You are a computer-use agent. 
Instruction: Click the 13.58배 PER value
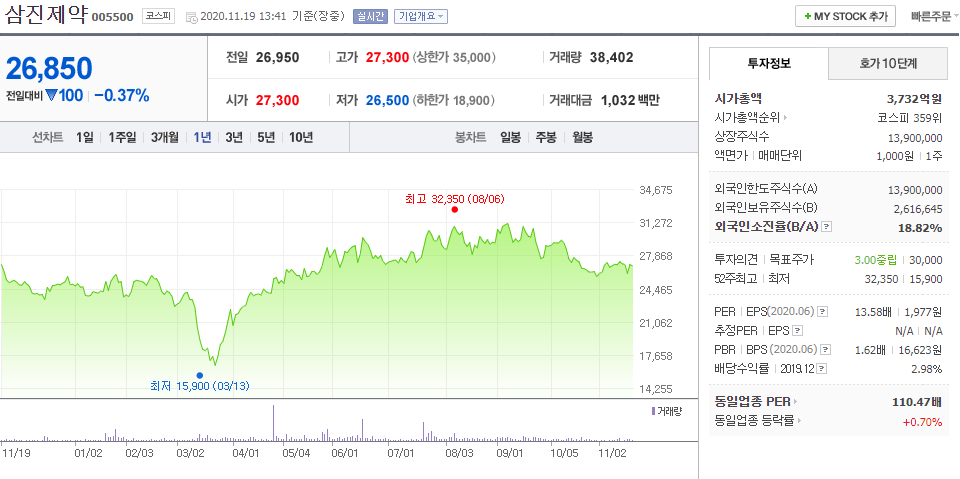(873, 312)
